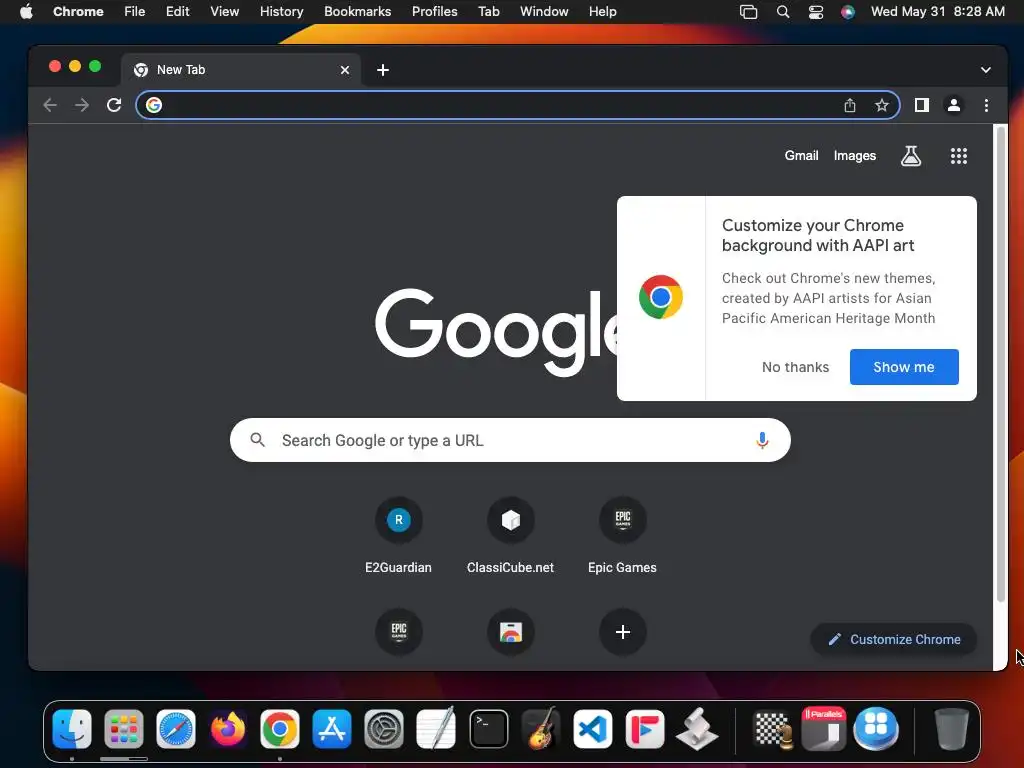
Task: Open the E2Guardian shortcut
Action: coord(398,536)
